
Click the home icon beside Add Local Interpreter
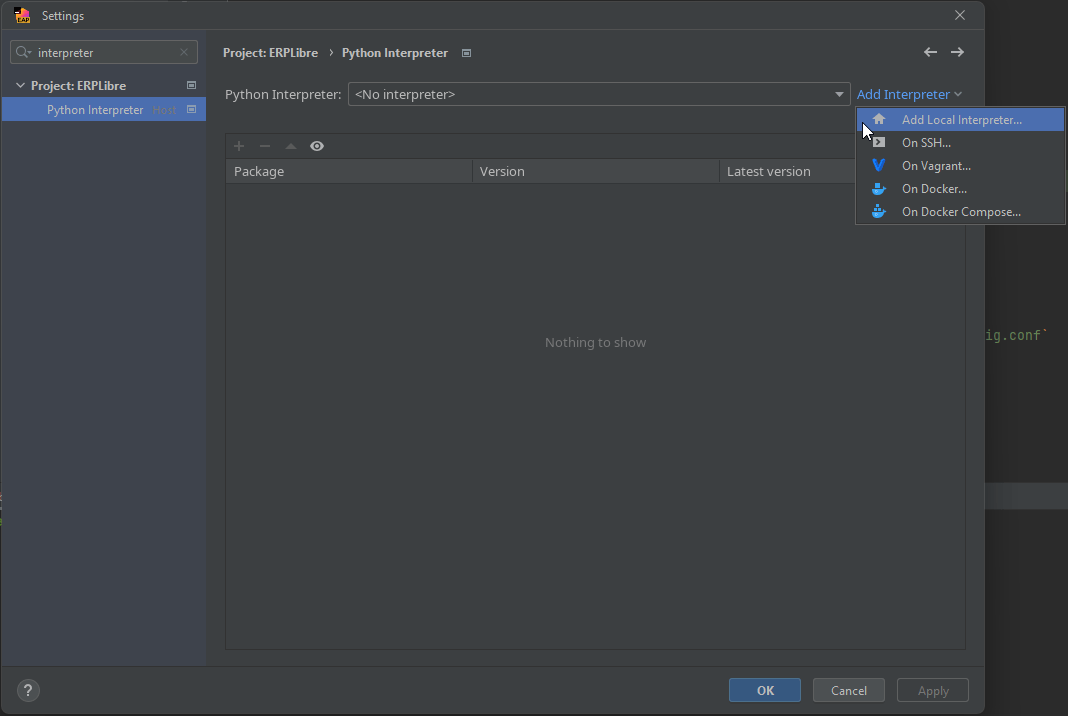[879, 119]
